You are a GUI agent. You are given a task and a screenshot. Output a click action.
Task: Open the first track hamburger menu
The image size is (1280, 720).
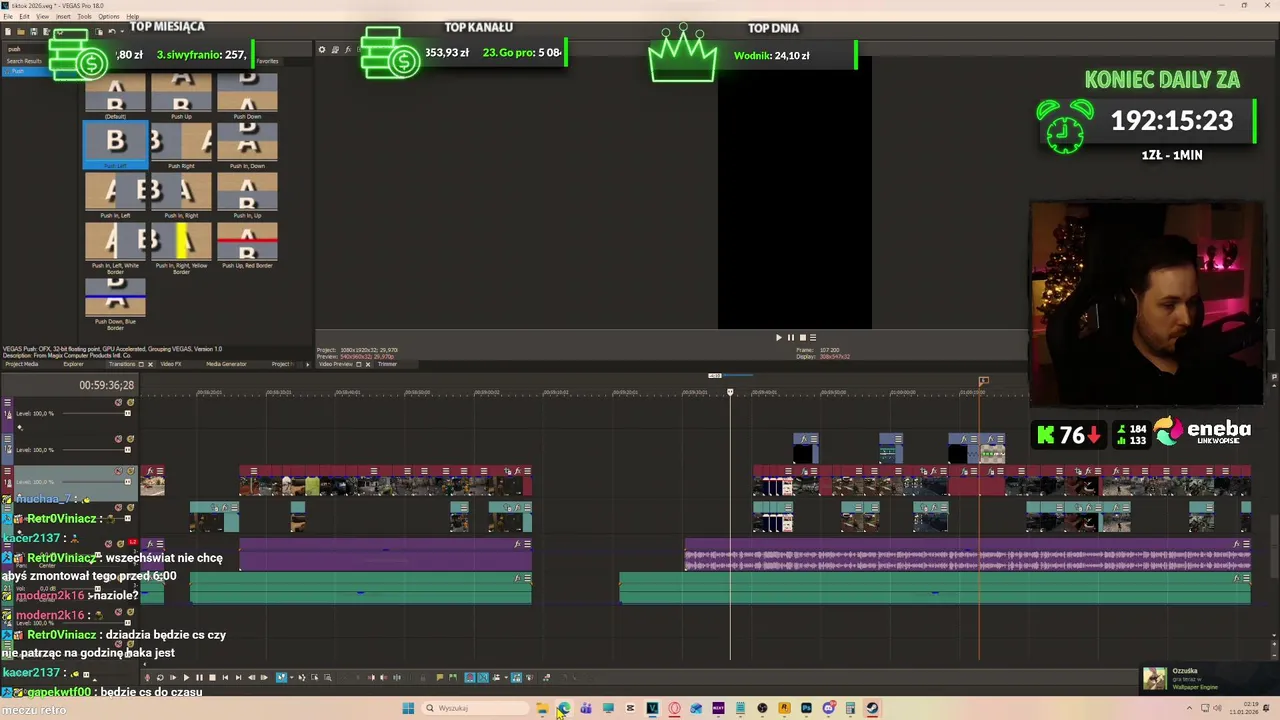[x=8, y=402]
